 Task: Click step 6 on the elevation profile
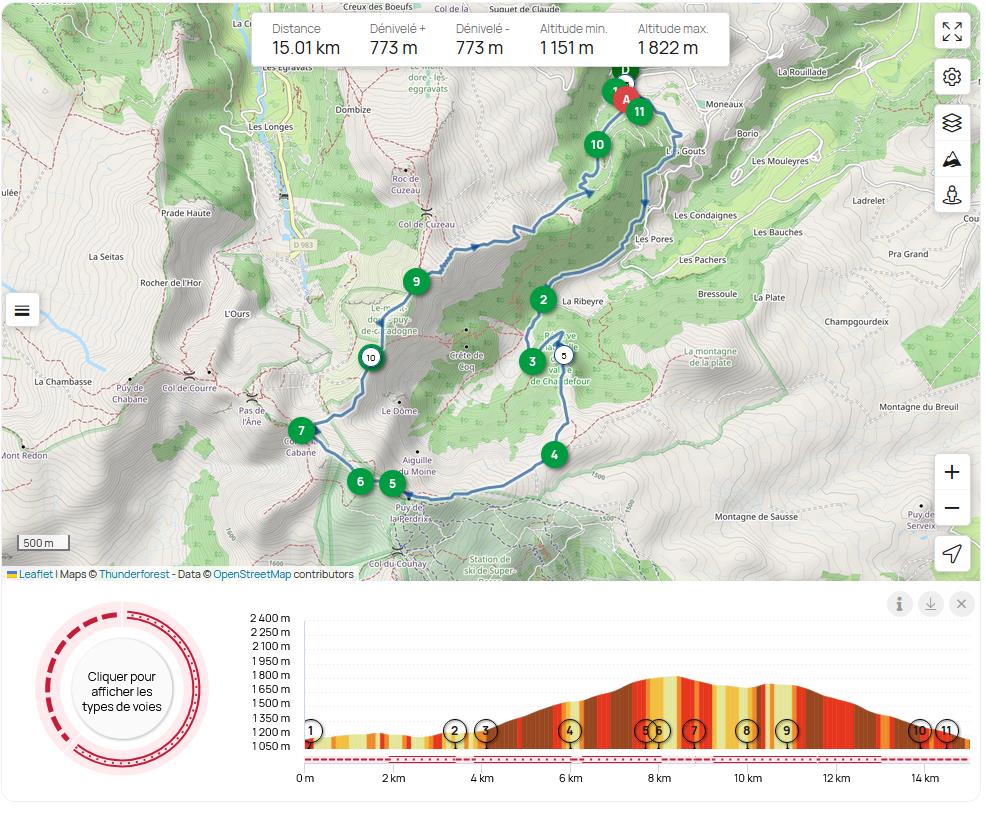659,731
